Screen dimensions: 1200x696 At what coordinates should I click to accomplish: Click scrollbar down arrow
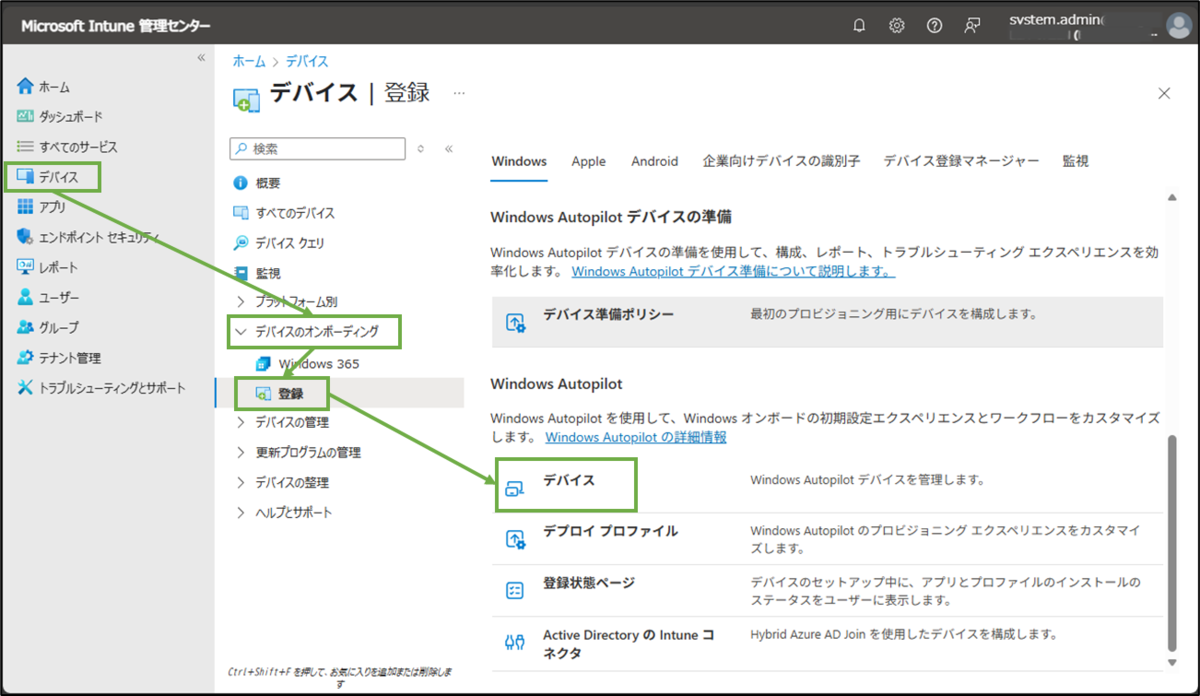1174,662
